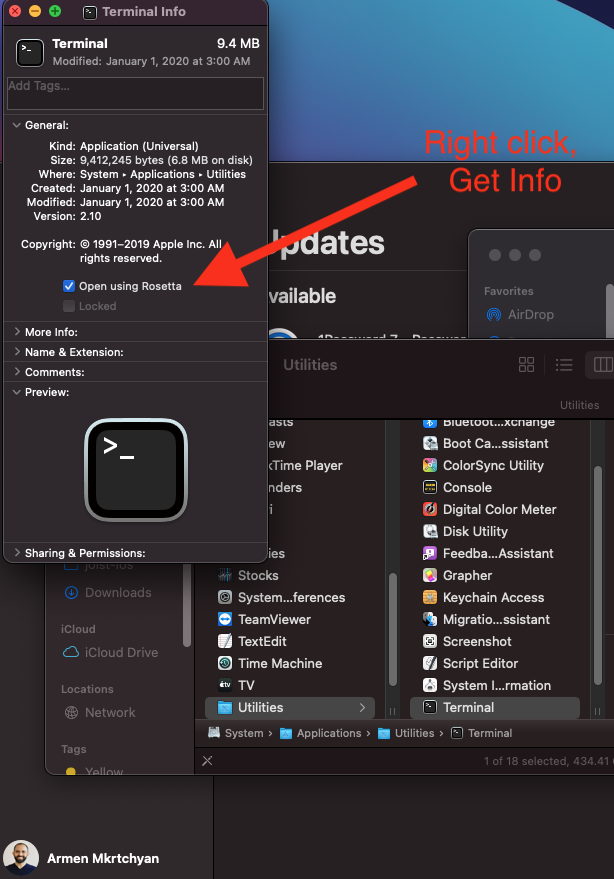614x879 pixels.
Task: Select Migration Assistant icon
Action: pos(430,619)
